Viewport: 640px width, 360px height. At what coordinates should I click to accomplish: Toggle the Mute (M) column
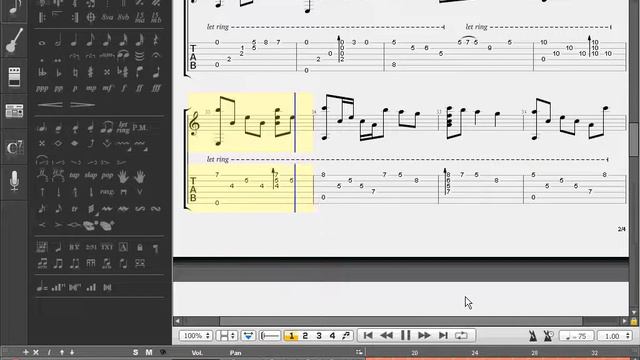pos(149,352)
